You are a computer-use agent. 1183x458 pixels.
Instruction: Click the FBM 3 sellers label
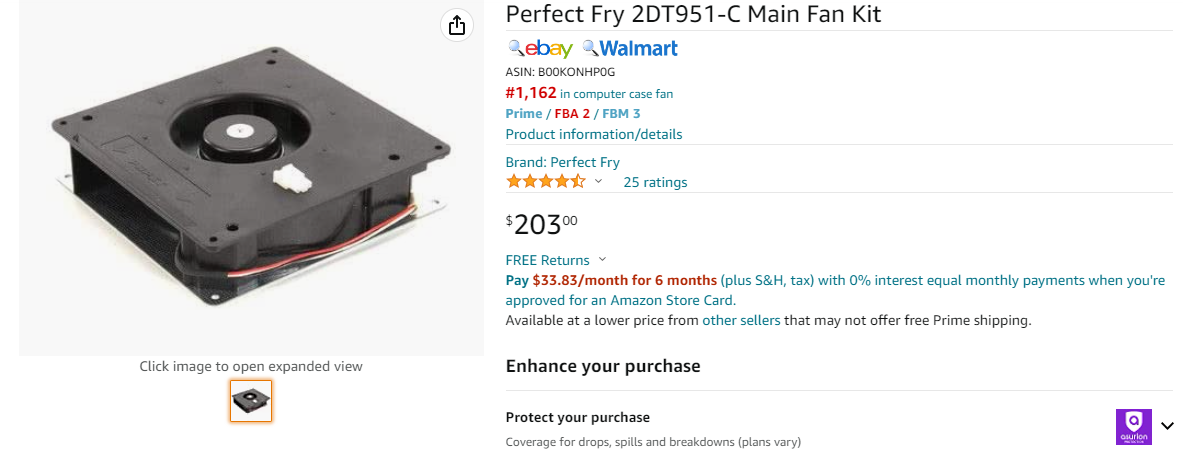click(621, 114)
